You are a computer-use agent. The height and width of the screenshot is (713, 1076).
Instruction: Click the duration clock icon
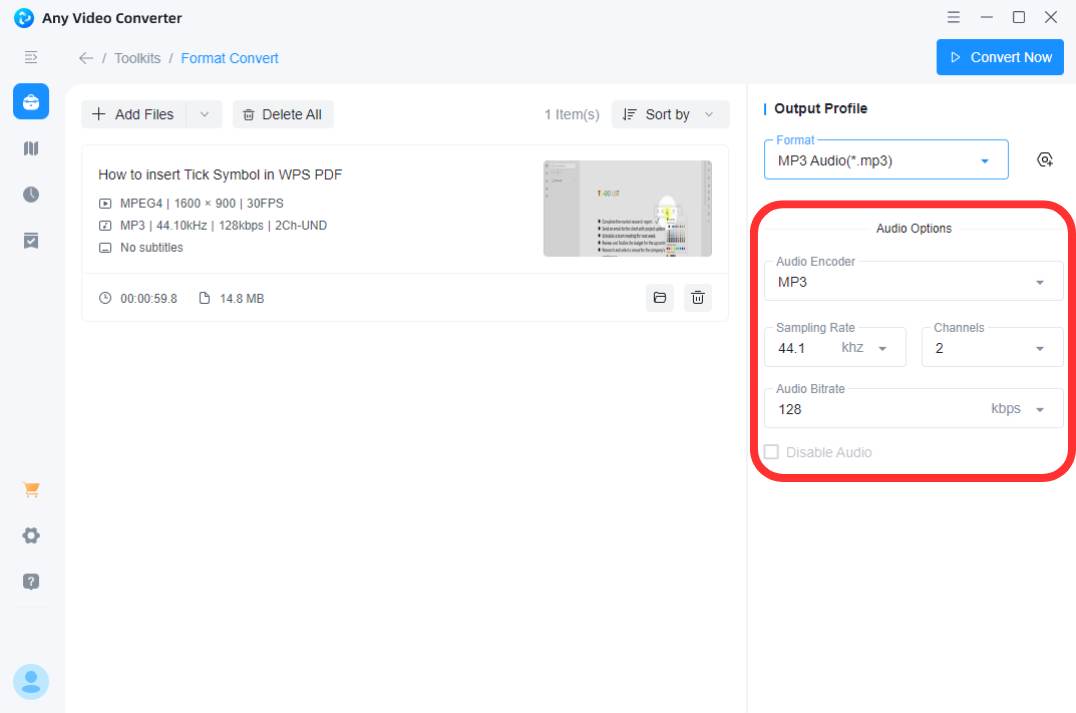point(105,298)
